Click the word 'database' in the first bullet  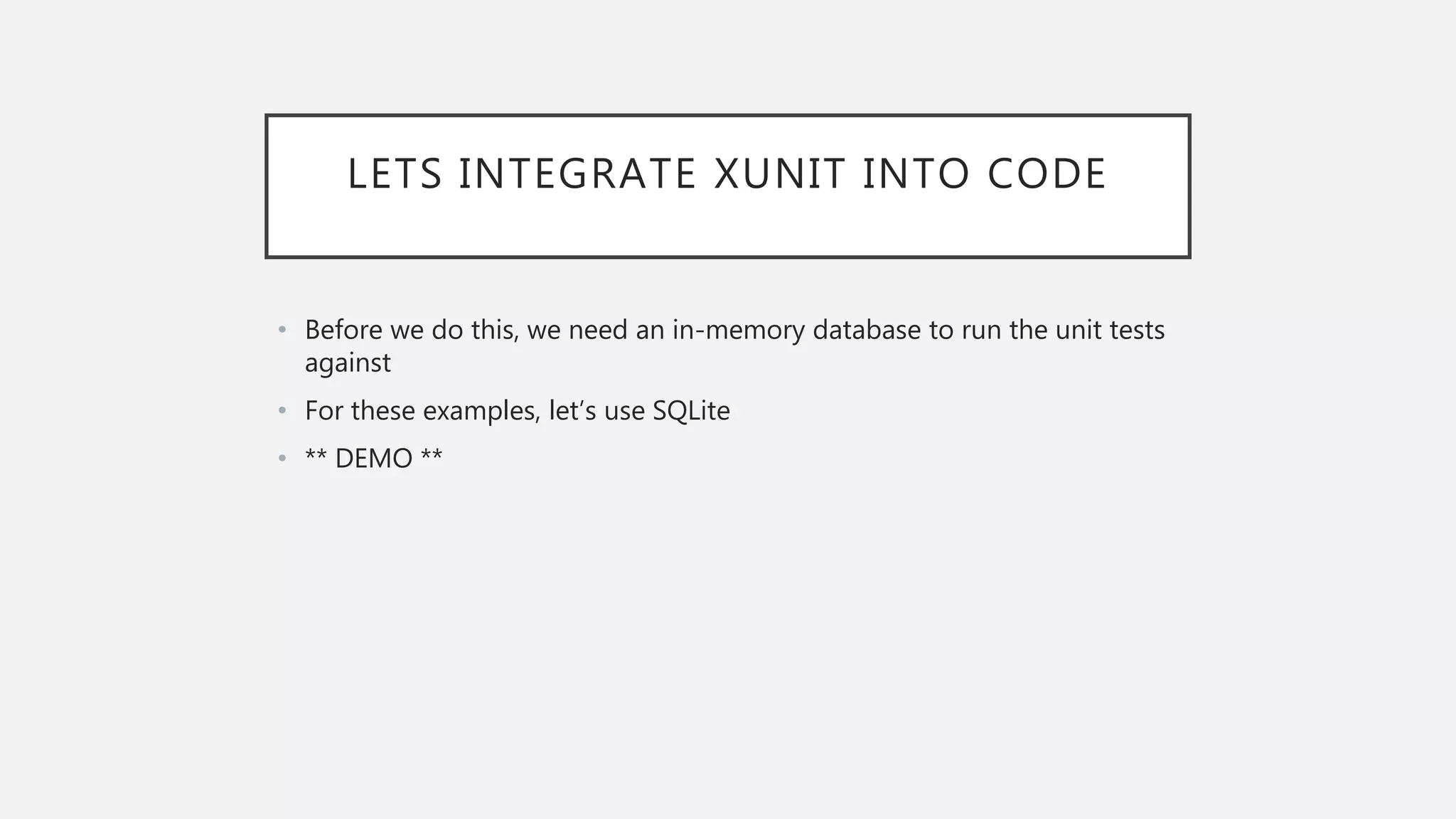tap(867, 330)
